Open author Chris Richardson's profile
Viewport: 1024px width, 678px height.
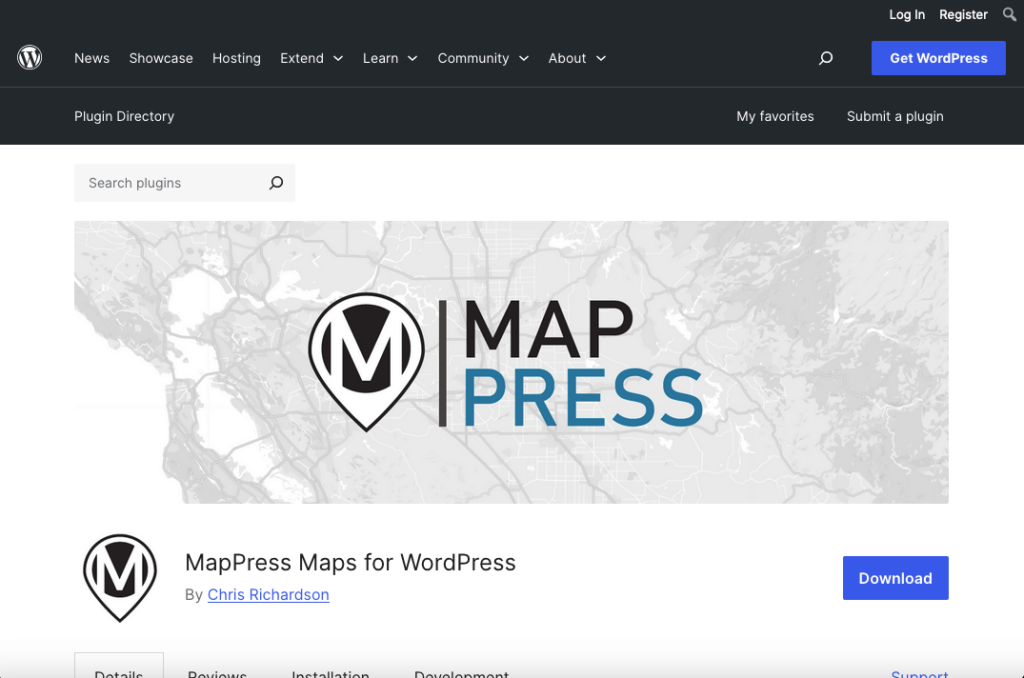(268, 595)
